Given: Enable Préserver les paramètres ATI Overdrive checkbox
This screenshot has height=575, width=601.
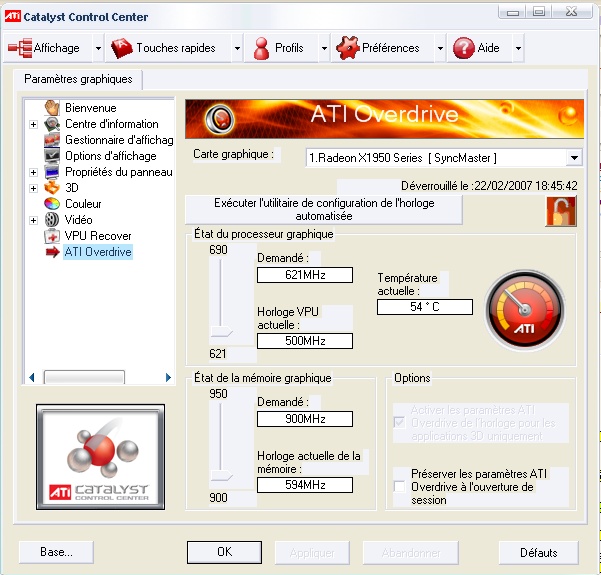Looking at the screenshot, I should tap(399, 486).
